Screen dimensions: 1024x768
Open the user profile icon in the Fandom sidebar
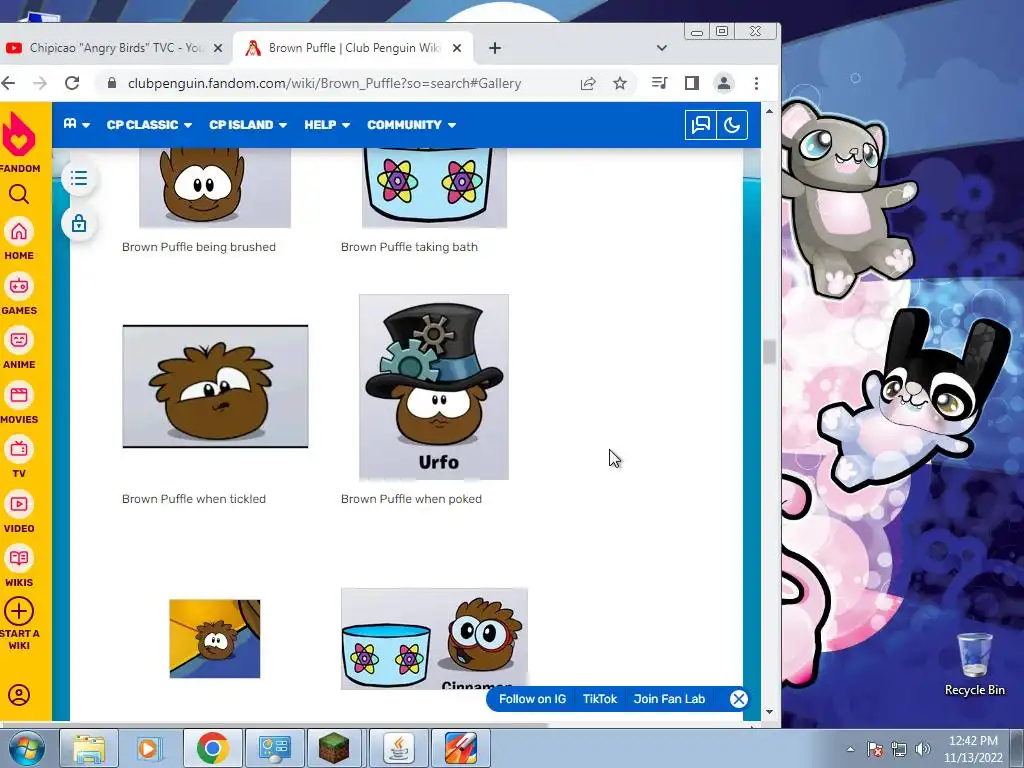[x=19, y=695]
